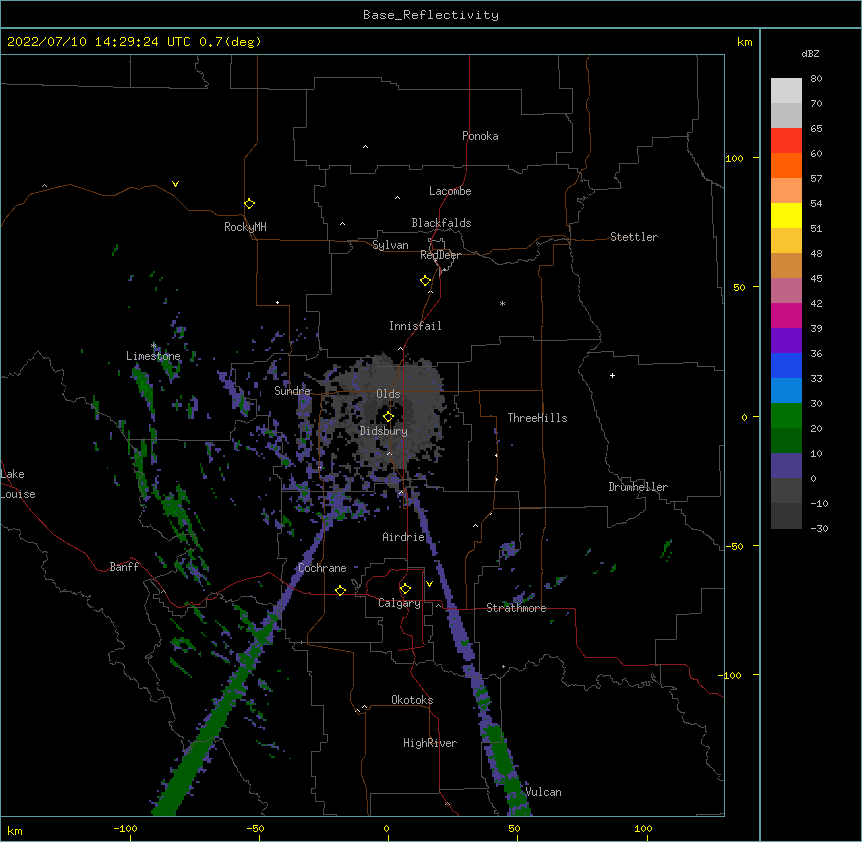862x842 pixels.
Task: Click the HighRiver label
Action: click(x=430, y=743)
